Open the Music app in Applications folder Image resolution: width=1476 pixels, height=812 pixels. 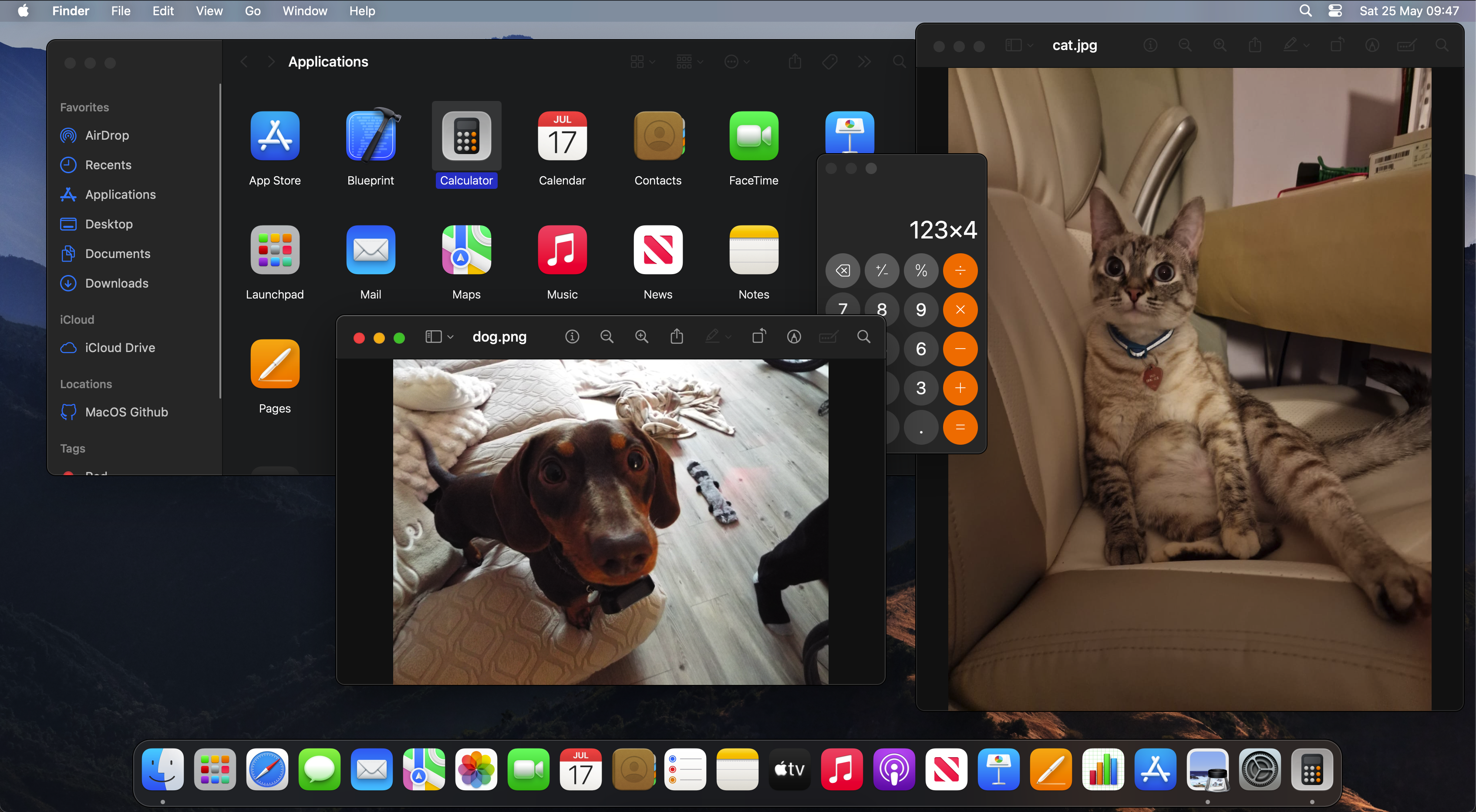[562, 250]
